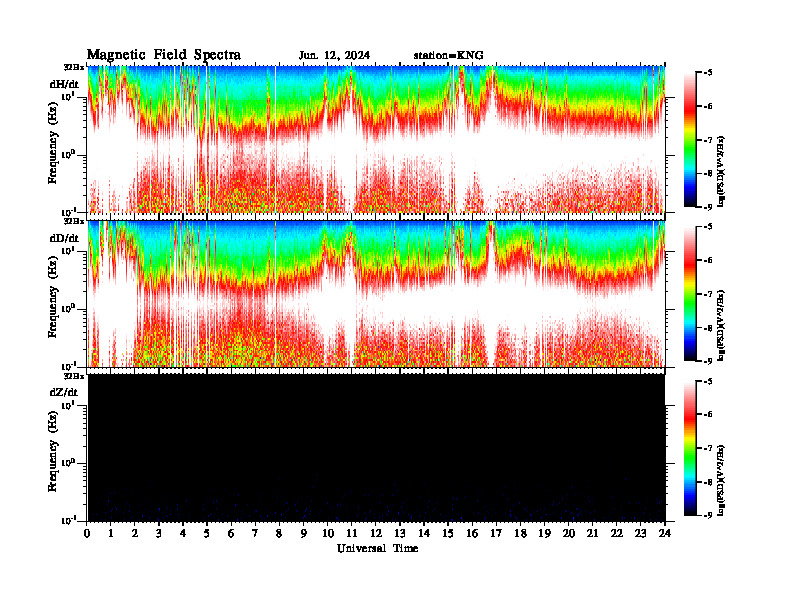
Task: Click the log(PSD) label of the dH/dt color bar
Action: (721, 171)
